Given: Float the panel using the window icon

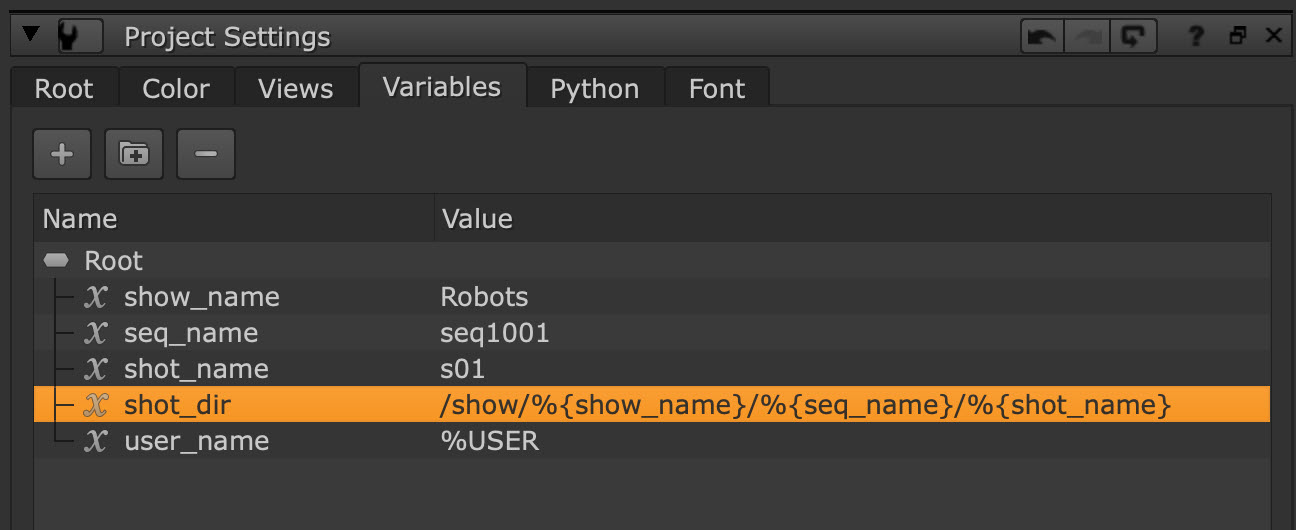Looking at the screenshot, I should pos(1238,37).
